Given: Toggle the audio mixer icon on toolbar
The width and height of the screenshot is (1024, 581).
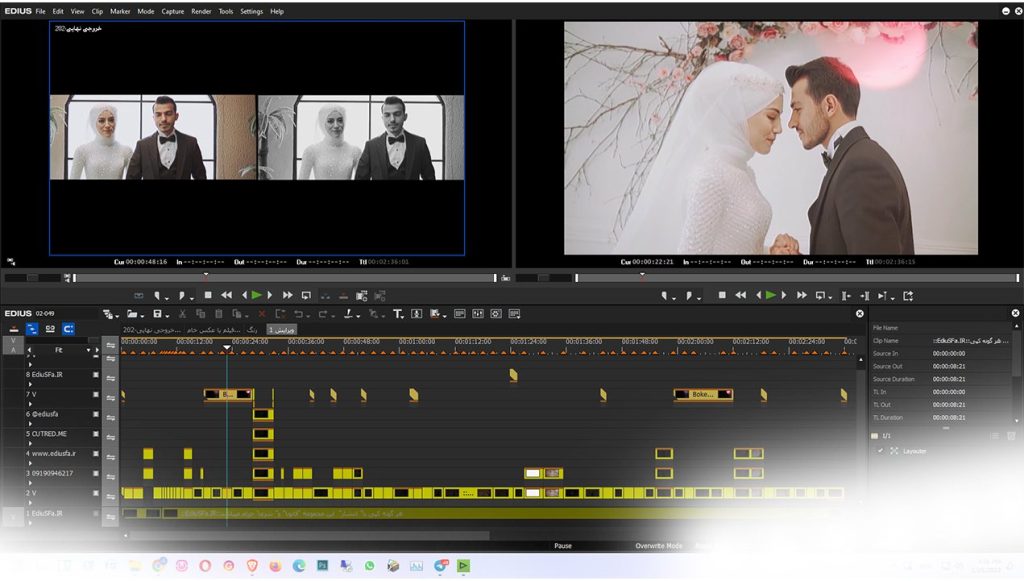Looking at the screenshot, I should pyautogui.click(x=478, y=314).
